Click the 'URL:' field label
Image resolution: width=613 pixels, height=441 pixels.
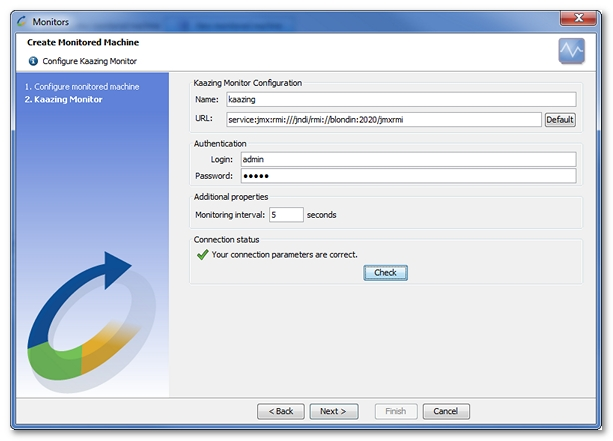(x=204, y=118)
